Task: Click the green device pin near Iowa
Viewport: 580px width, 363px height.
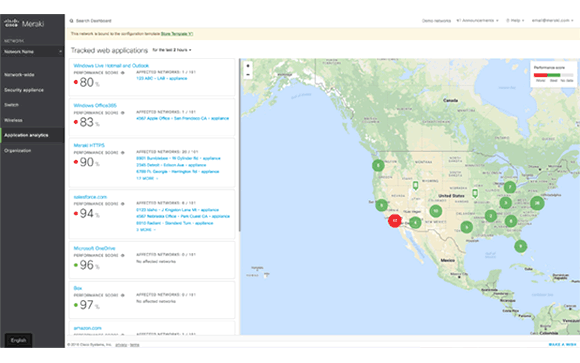Action: pyautogui.click(x=475, y=193)
